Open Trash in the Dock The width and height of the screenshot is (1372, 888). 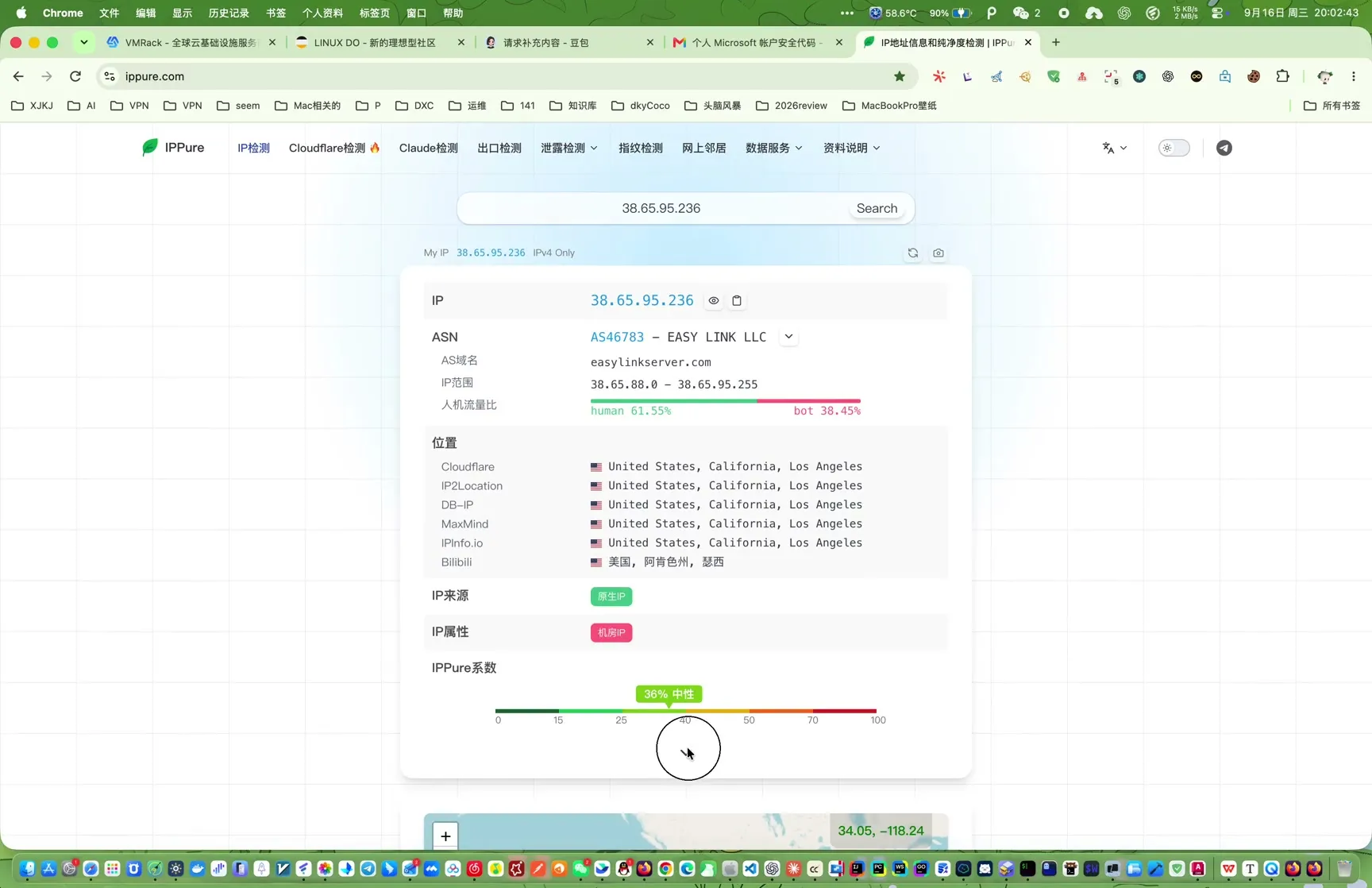pyautogui.click(x=1344, y=868)
